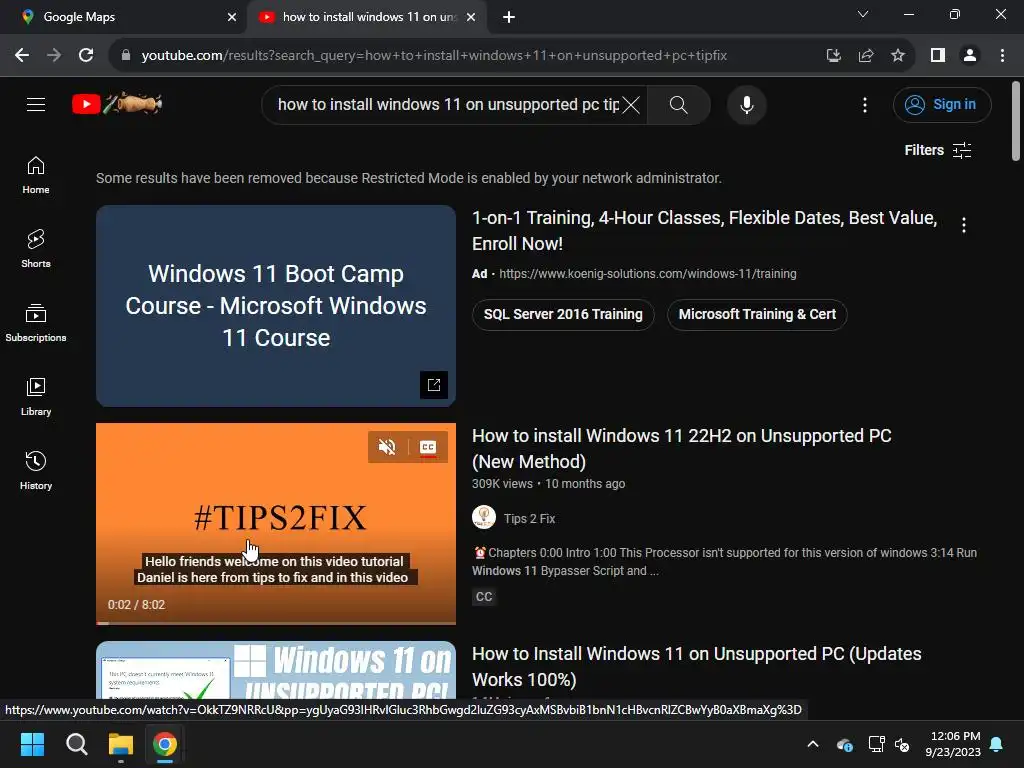This screenshot has width=1024, height=768.
Task: Unmute the Tips2Fix video preview
Action: point(387,447)
